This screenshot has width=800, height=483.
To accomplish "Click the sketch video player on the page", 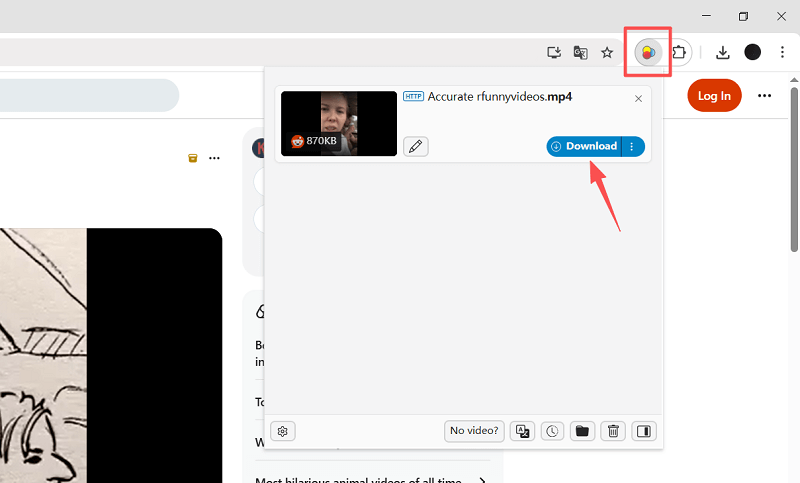I will point(111,355).
